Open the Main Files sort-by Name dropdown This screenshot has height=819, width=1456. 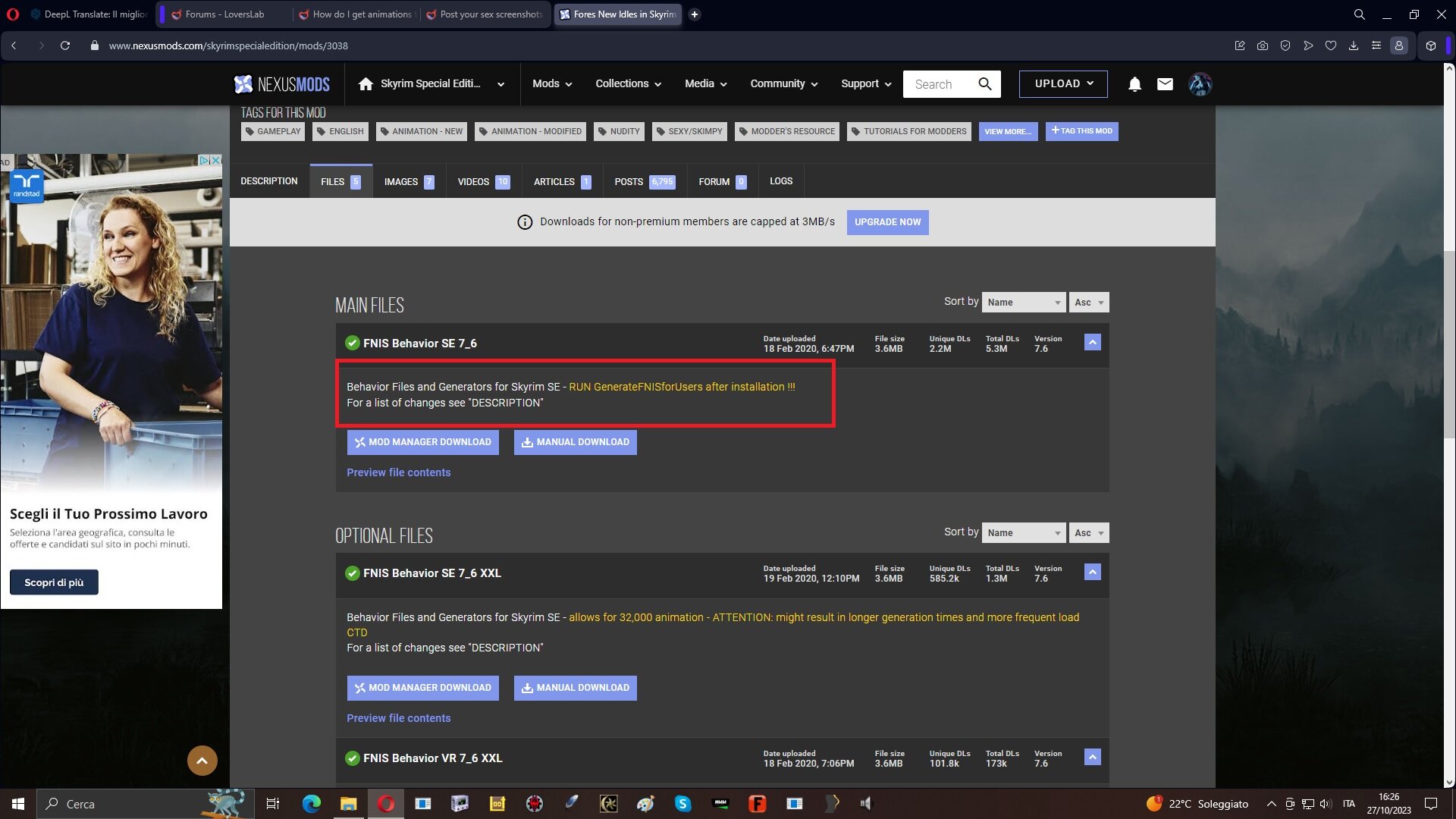1024,302
